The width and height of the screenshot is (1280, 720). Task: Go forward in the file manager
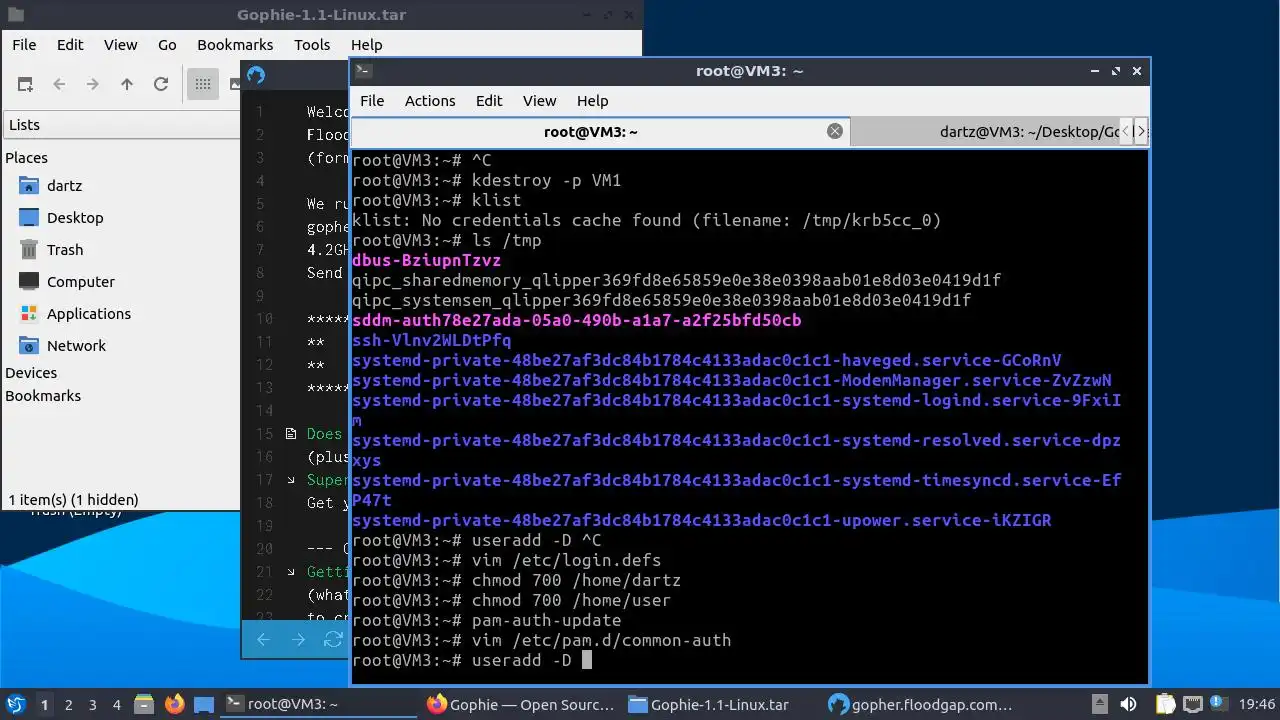[93, 84]
